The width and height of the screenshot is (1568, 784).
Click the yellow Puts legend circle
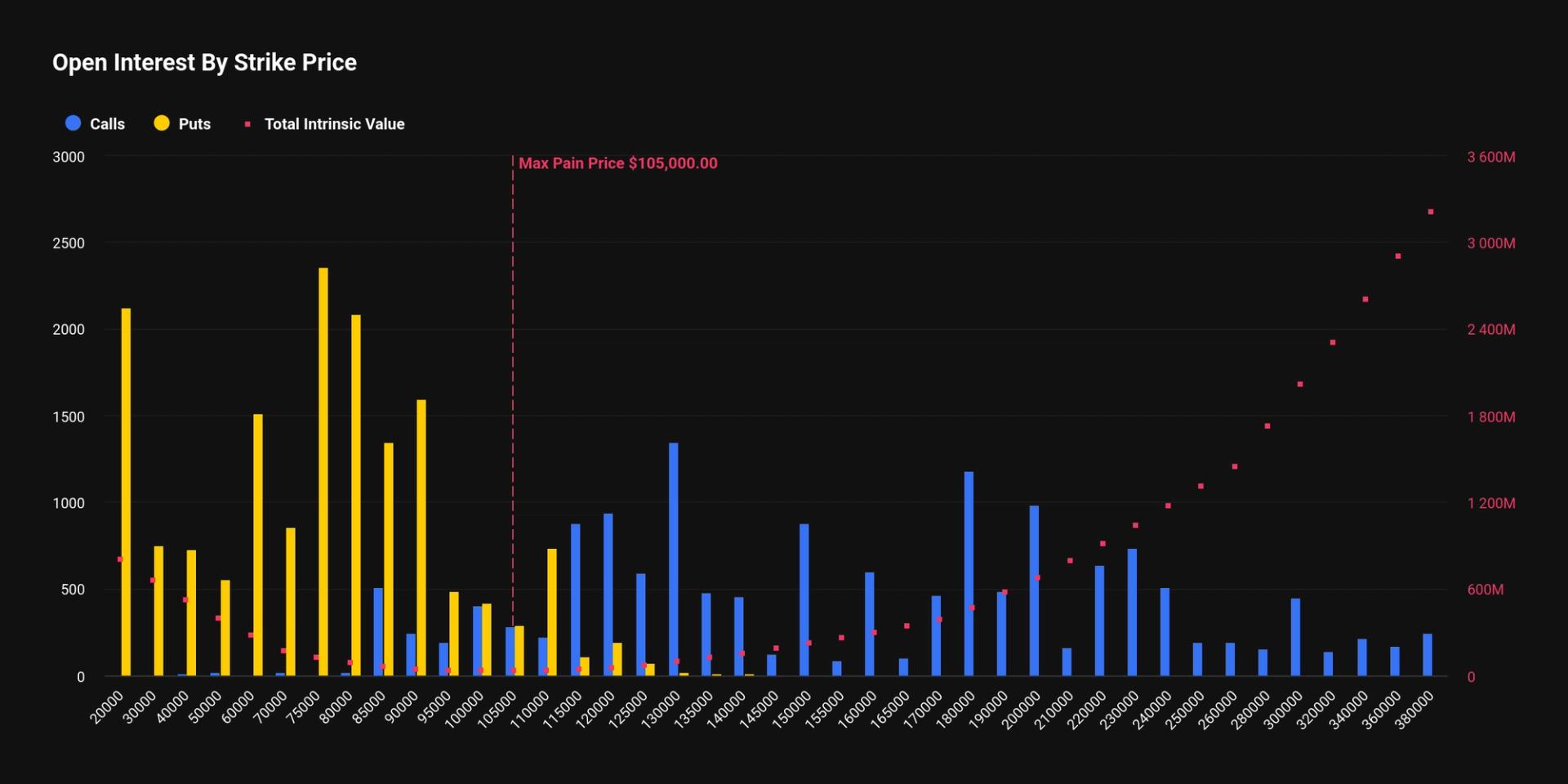[162, 123]
